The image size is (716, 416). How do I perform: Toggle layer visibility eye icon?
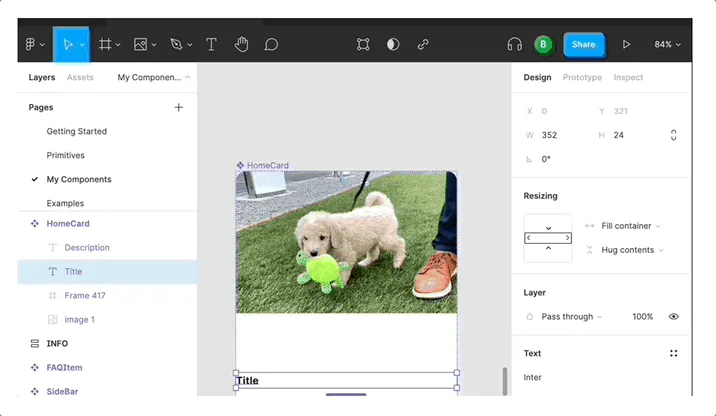(674, 316)
